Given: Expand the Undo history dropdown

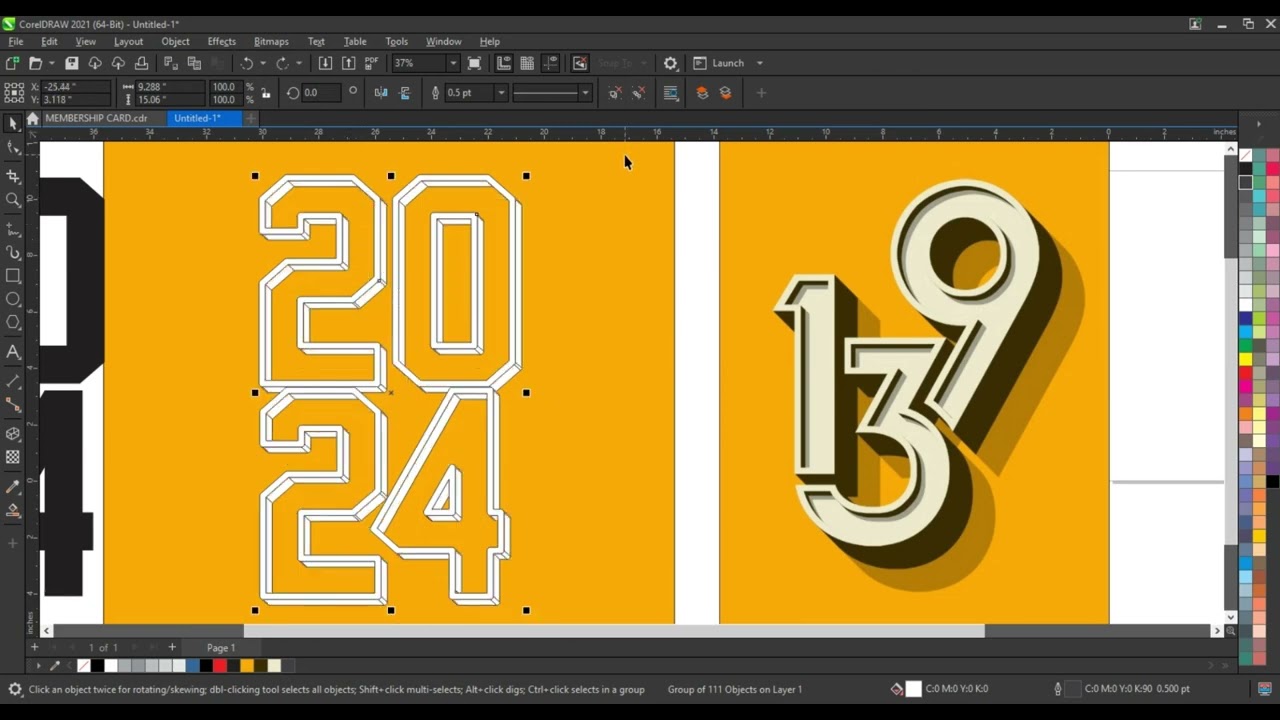Looking at the screenshot, I should [x=263, y=63].
